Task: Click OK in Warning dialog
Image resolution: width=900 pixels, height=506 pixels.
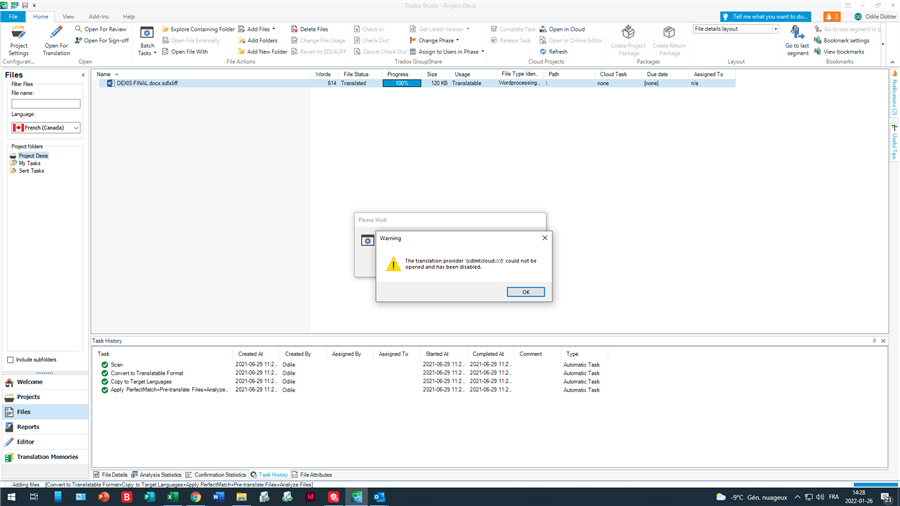Action: coord(525,292)
